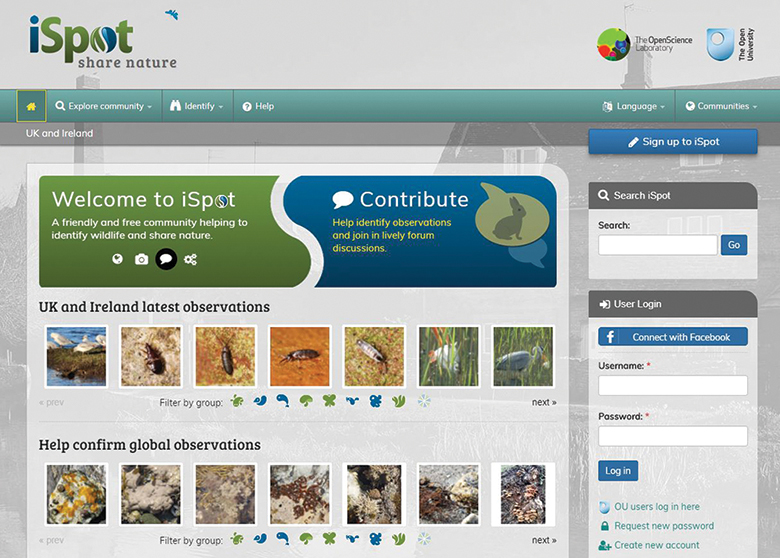The image size is (780, 558).
Task: Select the cogs slide icon in welcome banner
Action: click(190, 259)
